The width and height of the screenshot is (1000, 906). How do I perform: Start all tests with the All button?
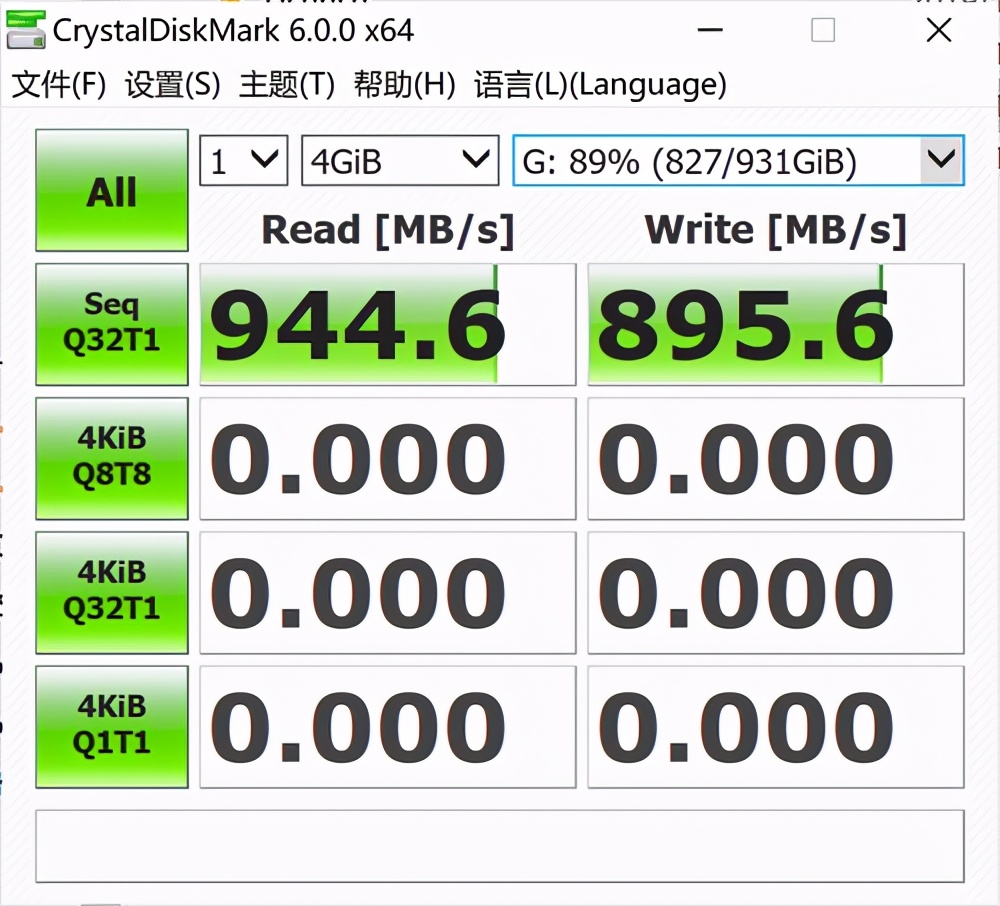point(111,190)
